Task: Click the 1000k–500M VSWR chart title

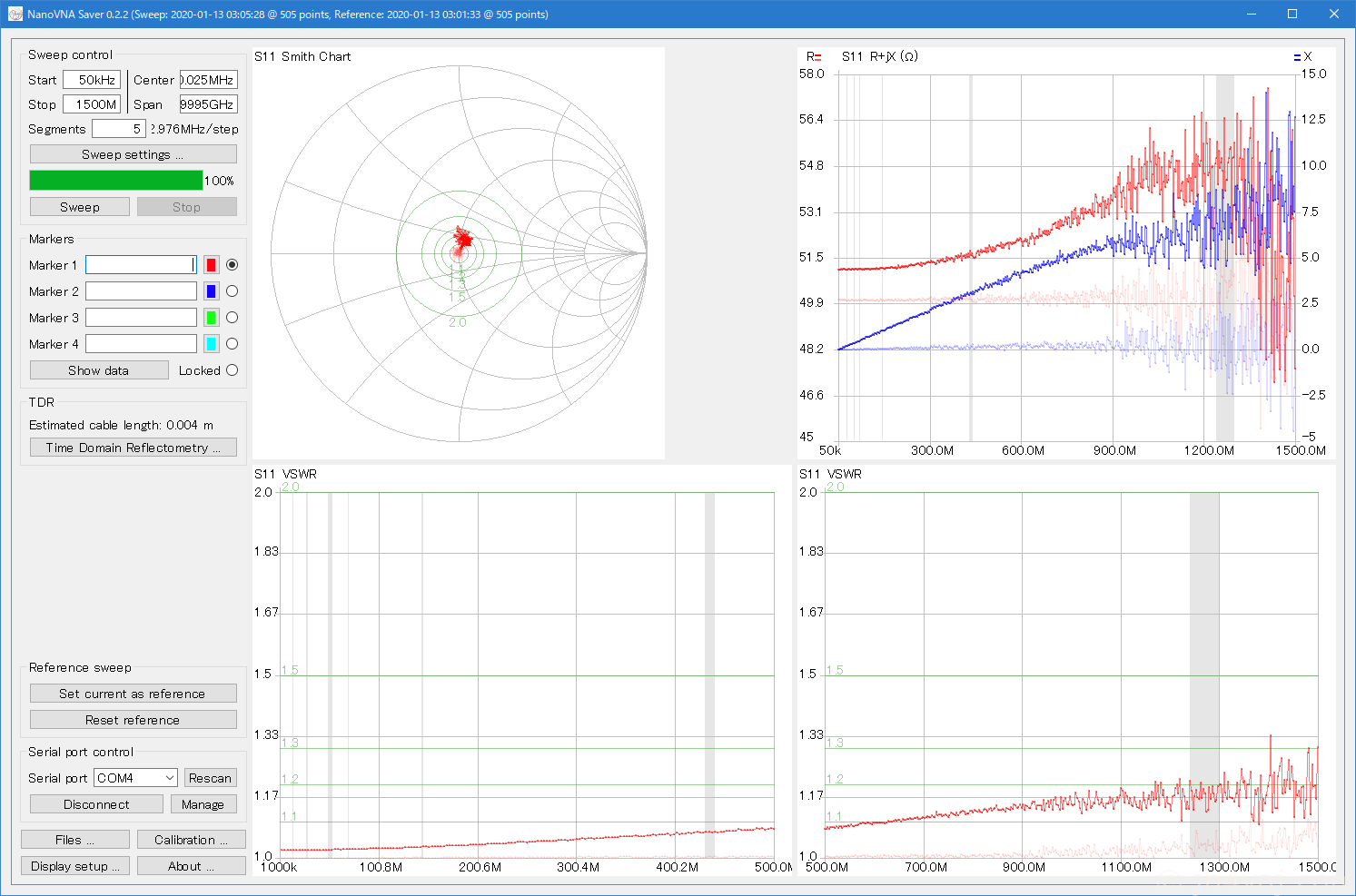Action: 285,474
